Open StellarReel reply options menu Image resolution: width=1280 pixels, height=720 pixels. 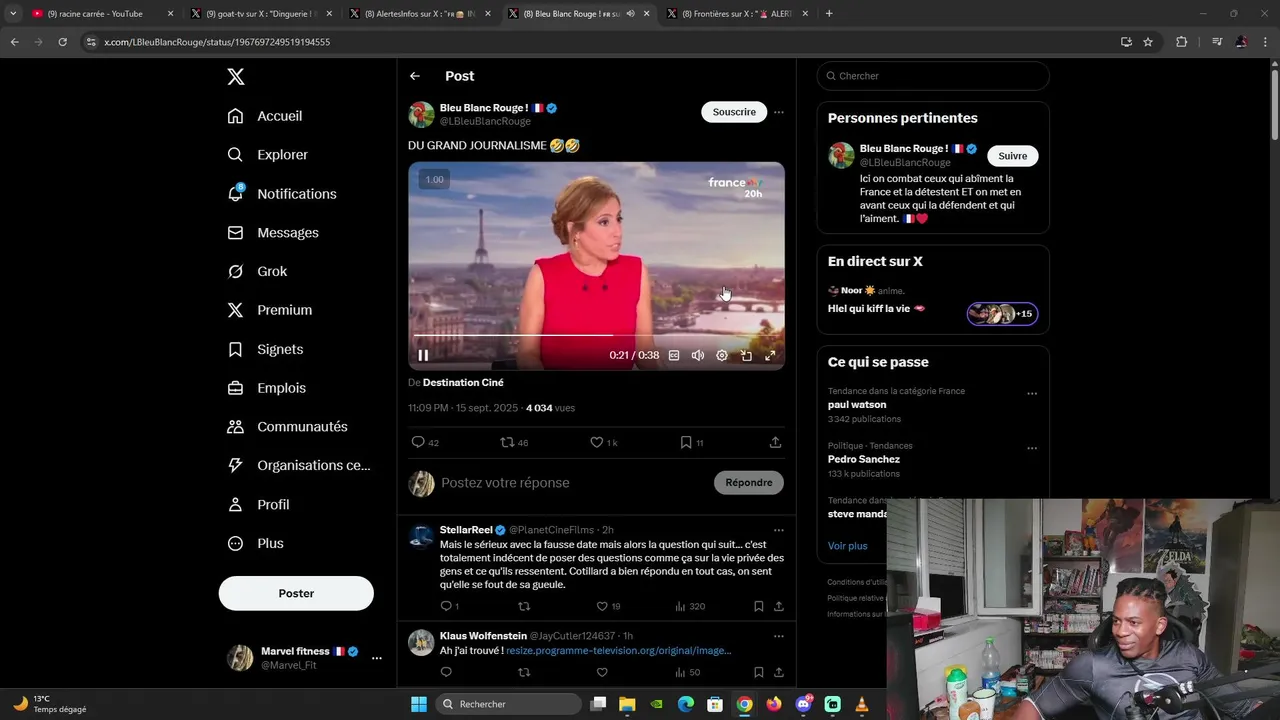pos(779,530)
